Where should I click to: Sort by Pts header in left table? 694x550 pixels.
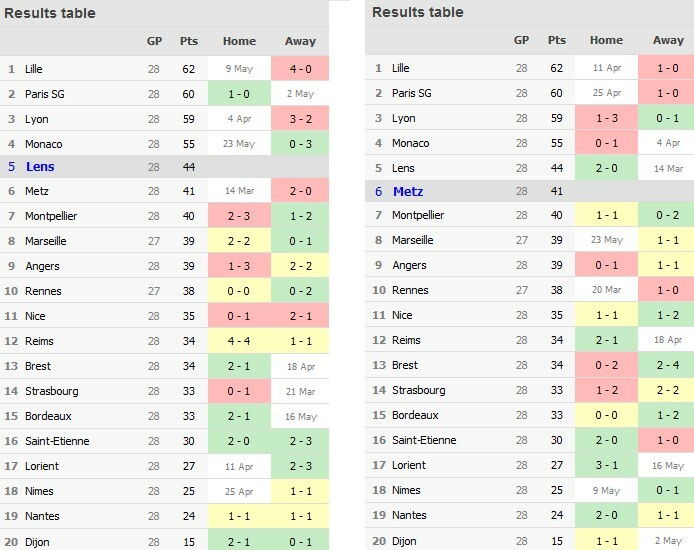tap(189, 41)
